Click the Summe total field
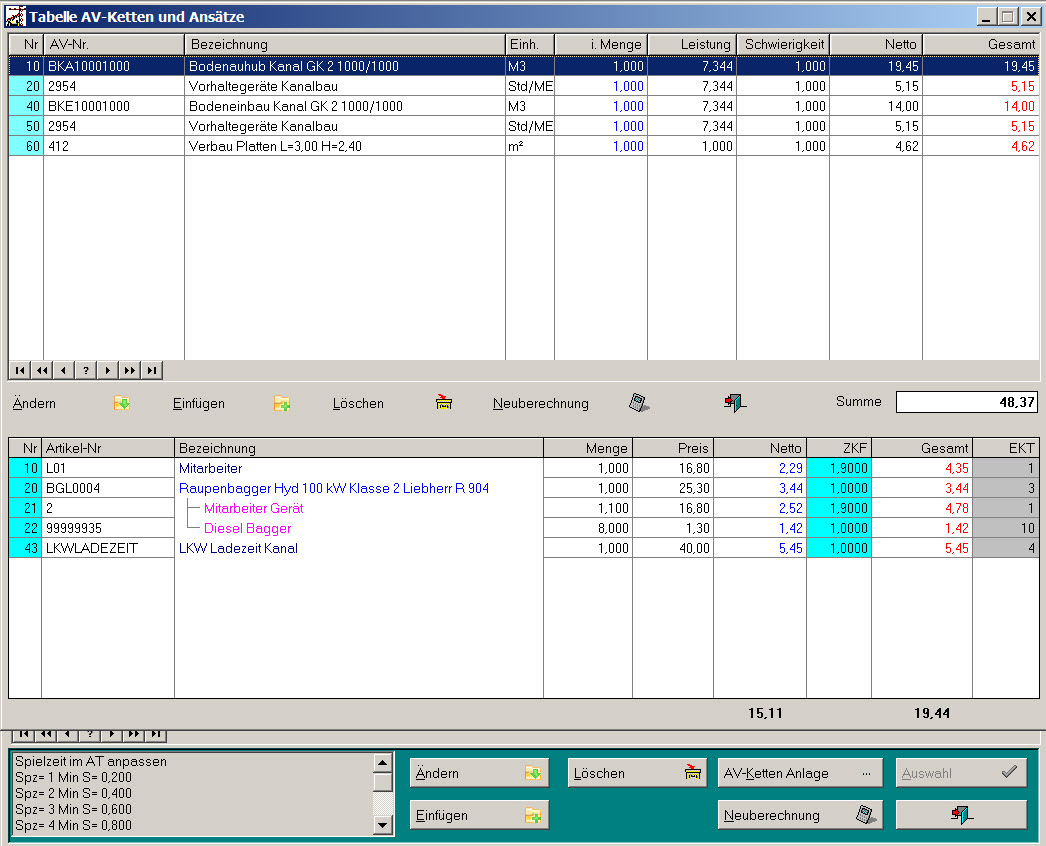This screenshot has width=1046, height=846. [x=966, y=402]
